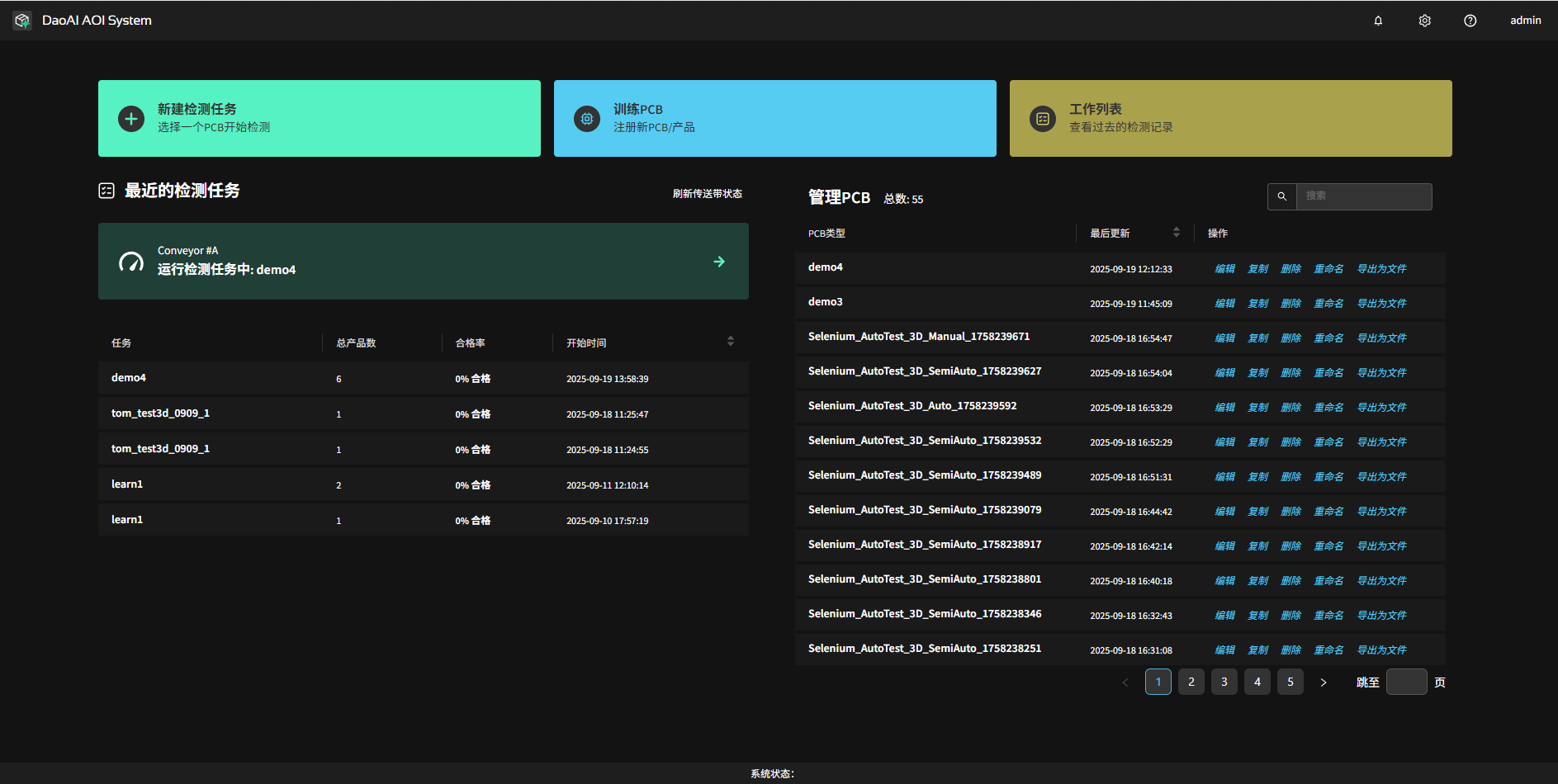Viewport: 1558px width, 784px height.
Task: Sort tasks by start time column
Action: [730, 342]
